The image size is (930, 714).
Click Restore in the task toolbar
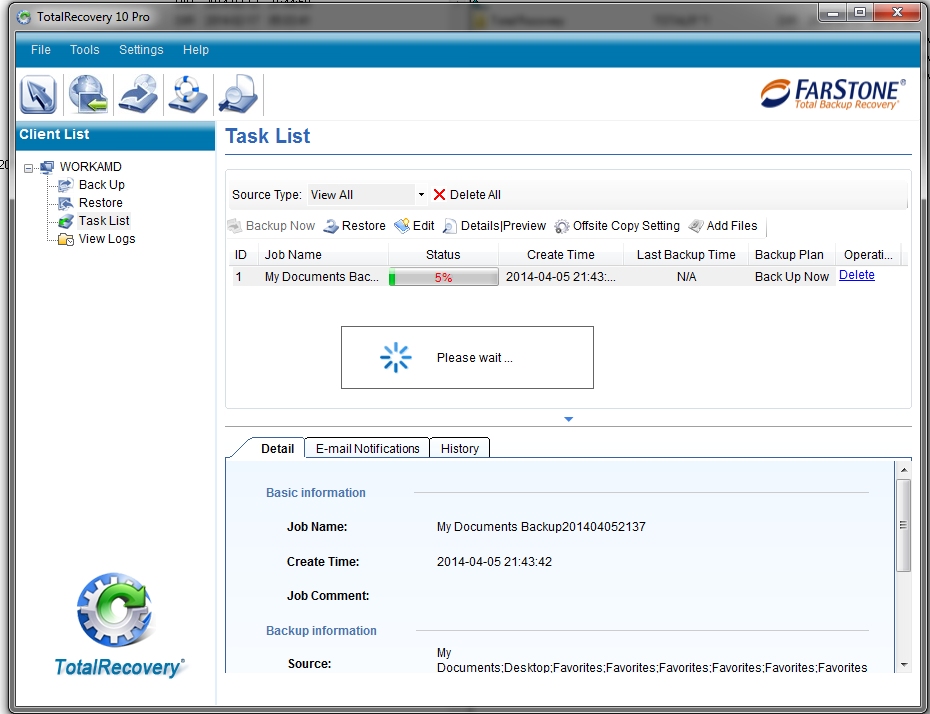(x=354, y=226)
